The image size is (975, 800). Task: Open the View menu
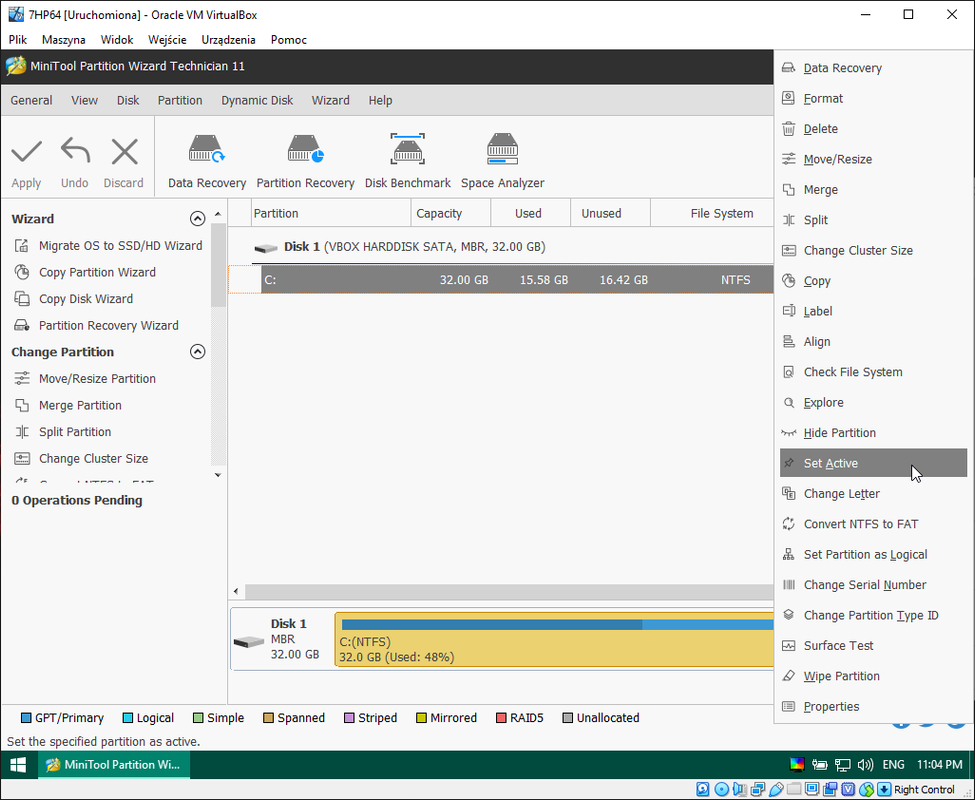click(x=84, y=100)
